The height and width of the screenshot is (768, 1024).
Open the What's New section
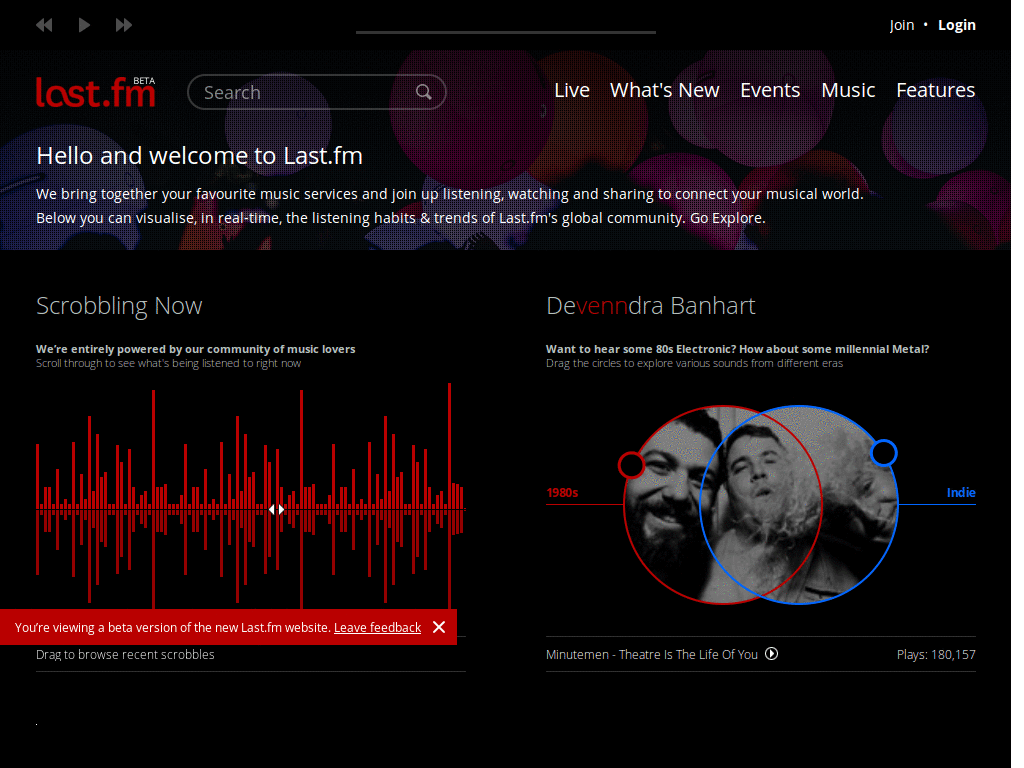(664, 90)
